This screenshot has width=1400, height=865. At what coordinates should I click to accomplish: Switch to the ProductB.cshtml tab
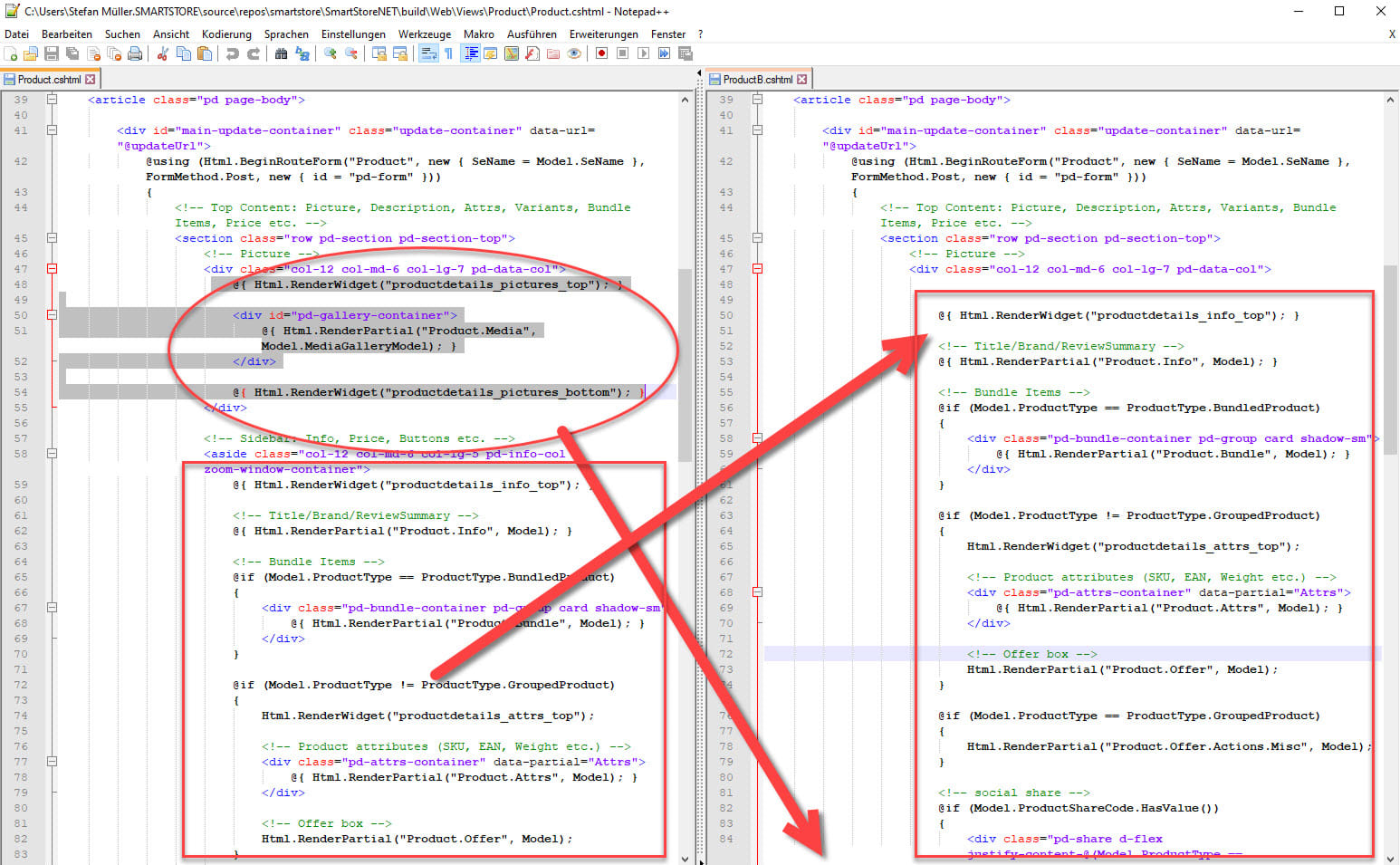point(759,79)
